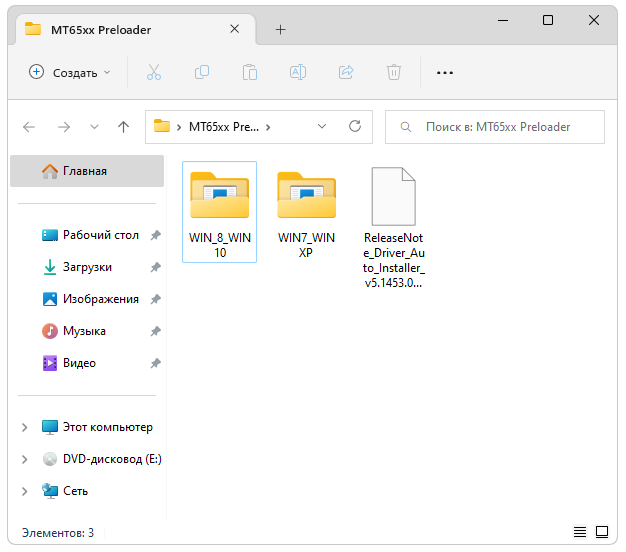The image size is (626, 552).
Task: Click the Cut scissors icon
Action: [154, 73]
